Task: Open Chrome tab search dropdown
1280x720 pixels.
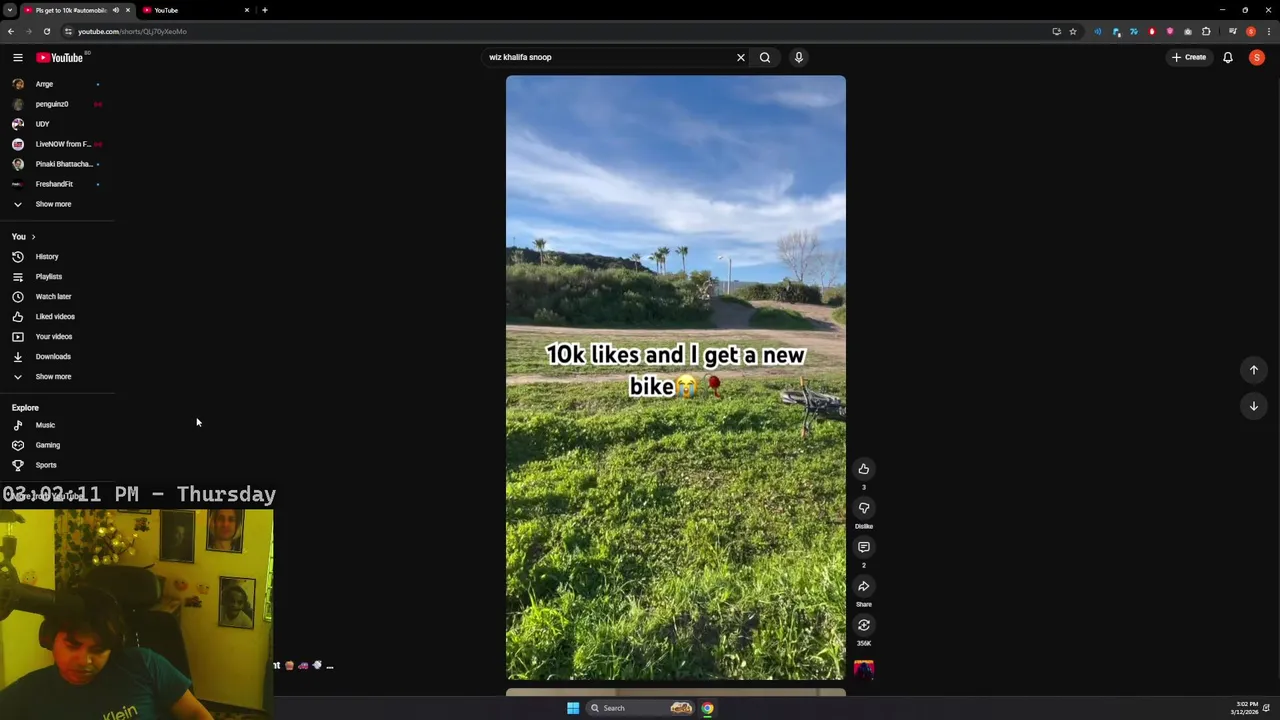Action: (x=10, y=10)
